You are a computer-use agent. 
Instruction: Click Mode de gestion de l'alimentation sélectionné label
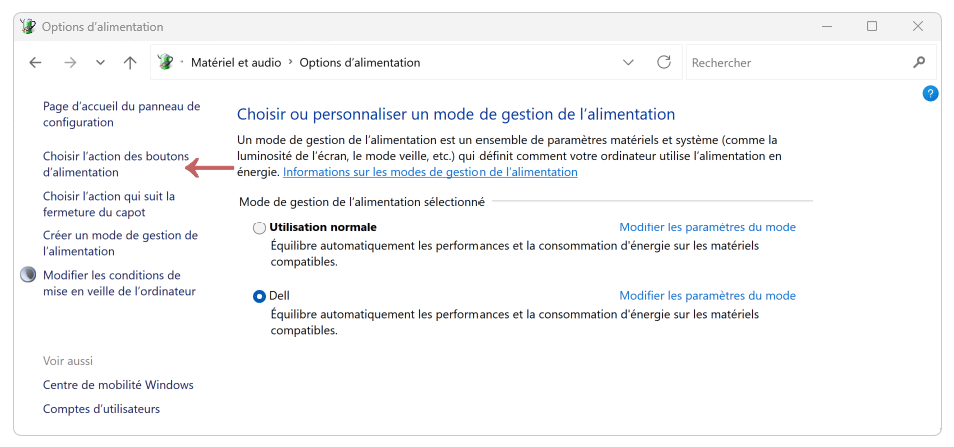coord(362,202)
